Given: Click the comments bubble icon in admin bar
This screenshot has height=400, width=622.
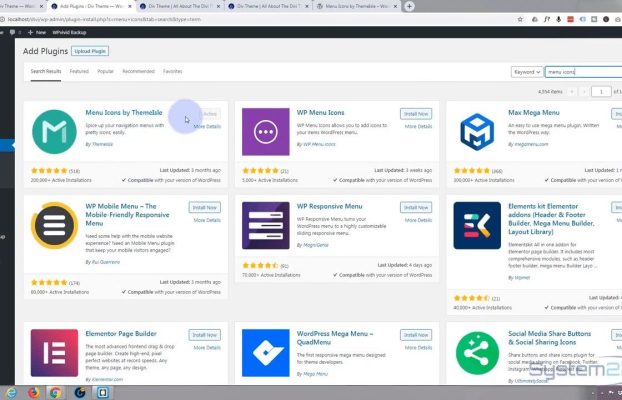Looking at the screenshot, I should [12, 33].
